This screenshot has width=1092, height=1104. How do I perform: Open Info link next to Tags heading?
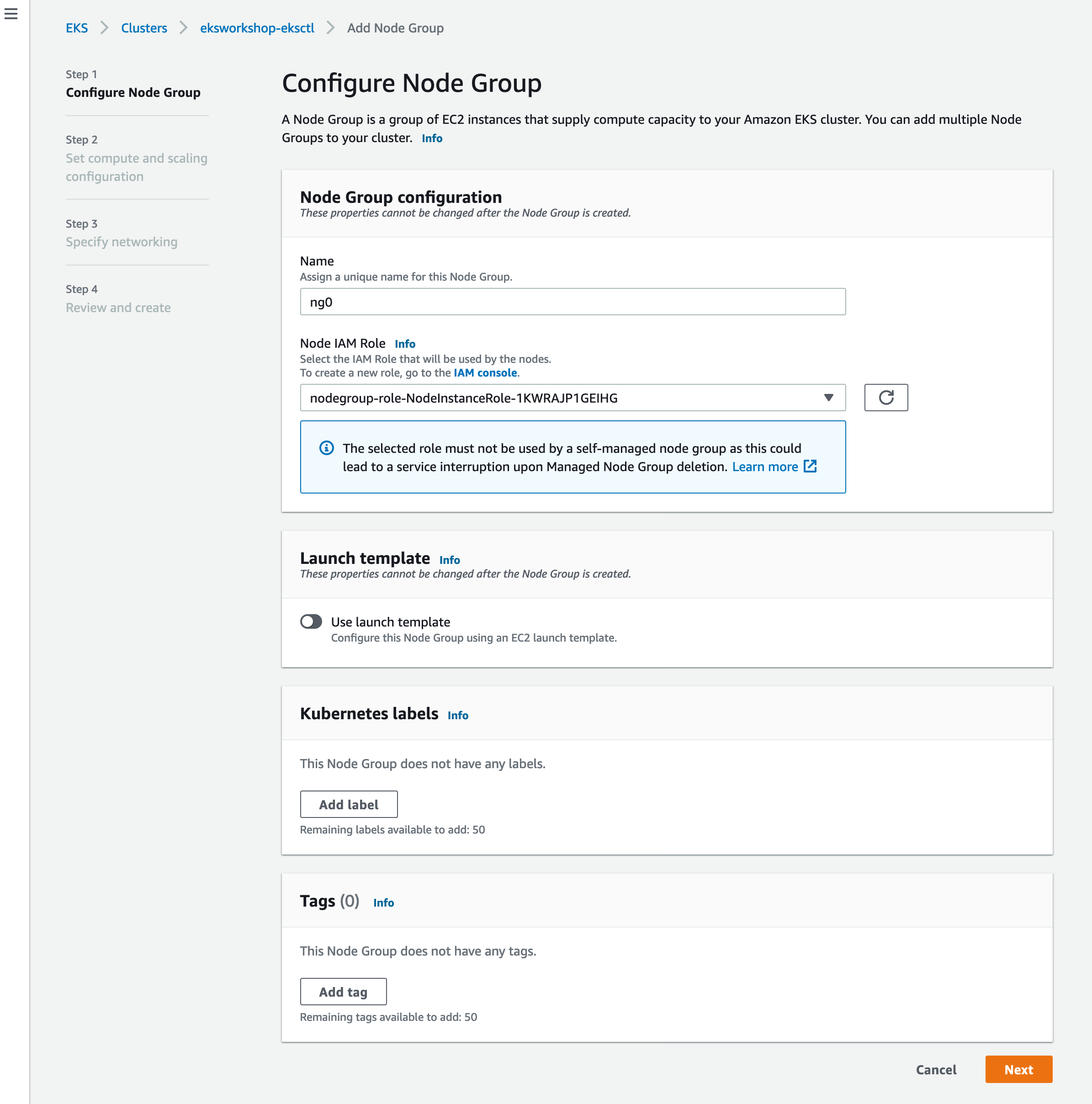coord(383,903)
